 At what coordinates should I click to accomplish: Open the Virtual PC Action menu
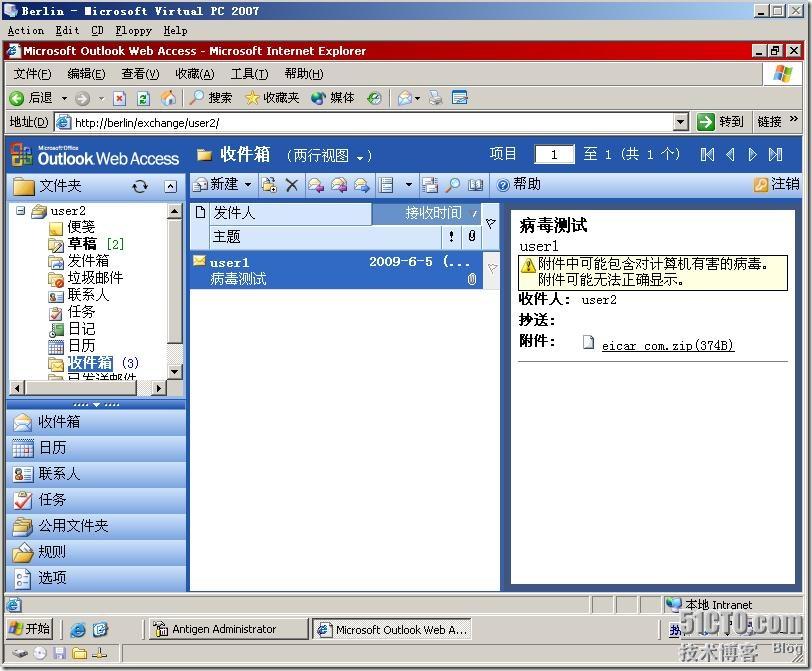coord(26,31)
